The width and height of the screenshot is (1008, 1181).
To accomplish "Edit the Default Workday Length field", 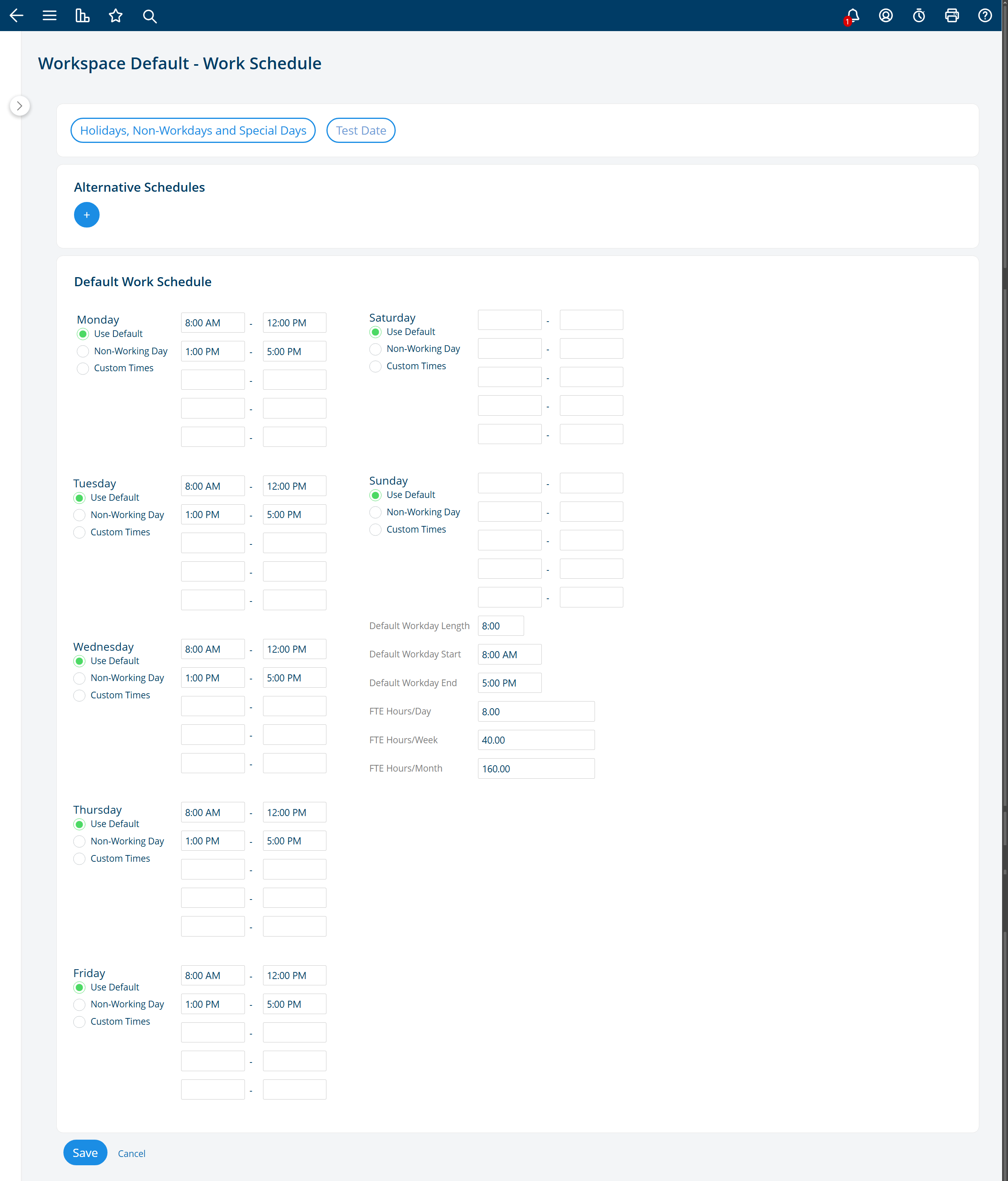I will [500, 626].
